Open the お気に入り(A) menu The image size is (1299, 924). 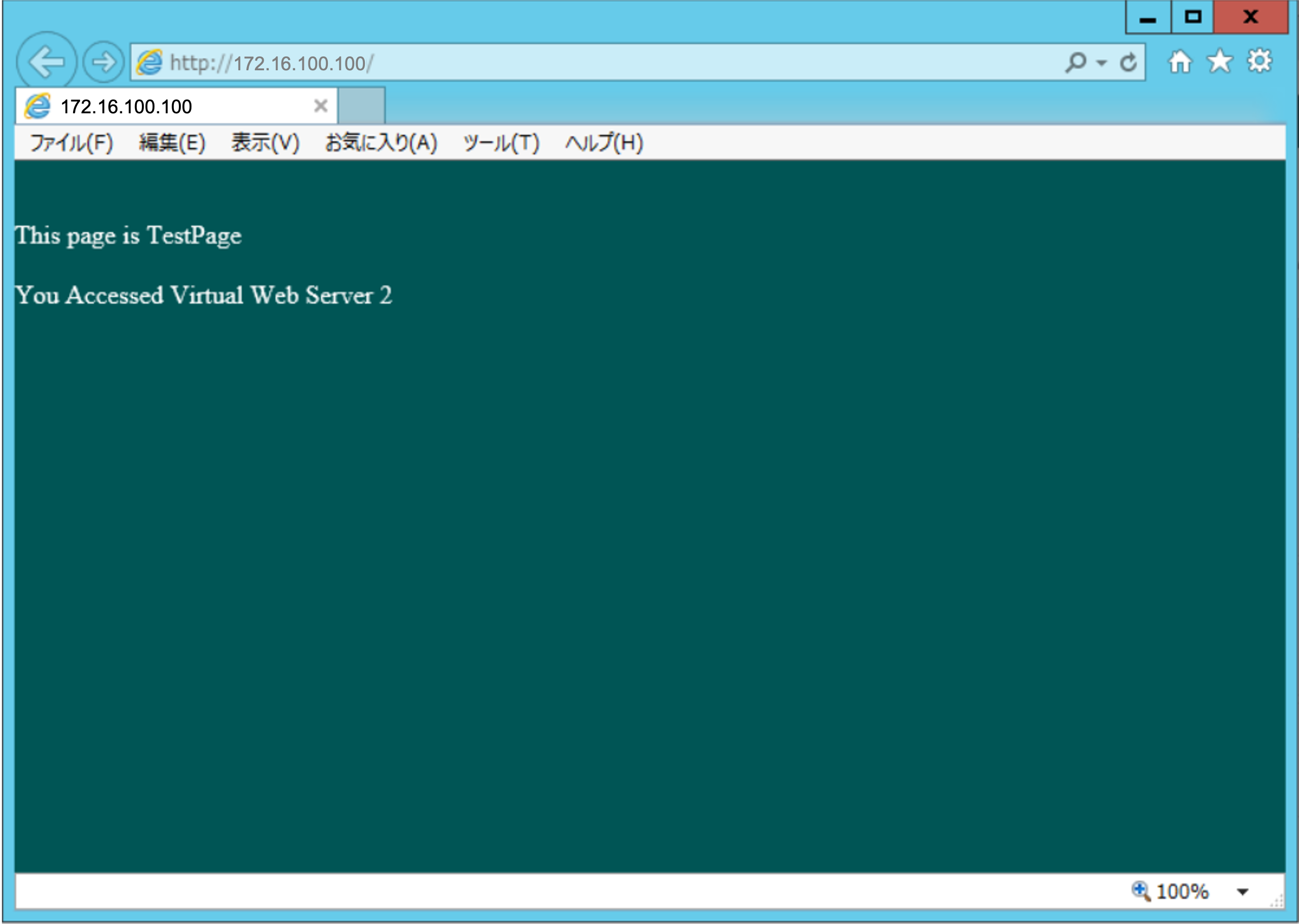click(x=381, y=143)
